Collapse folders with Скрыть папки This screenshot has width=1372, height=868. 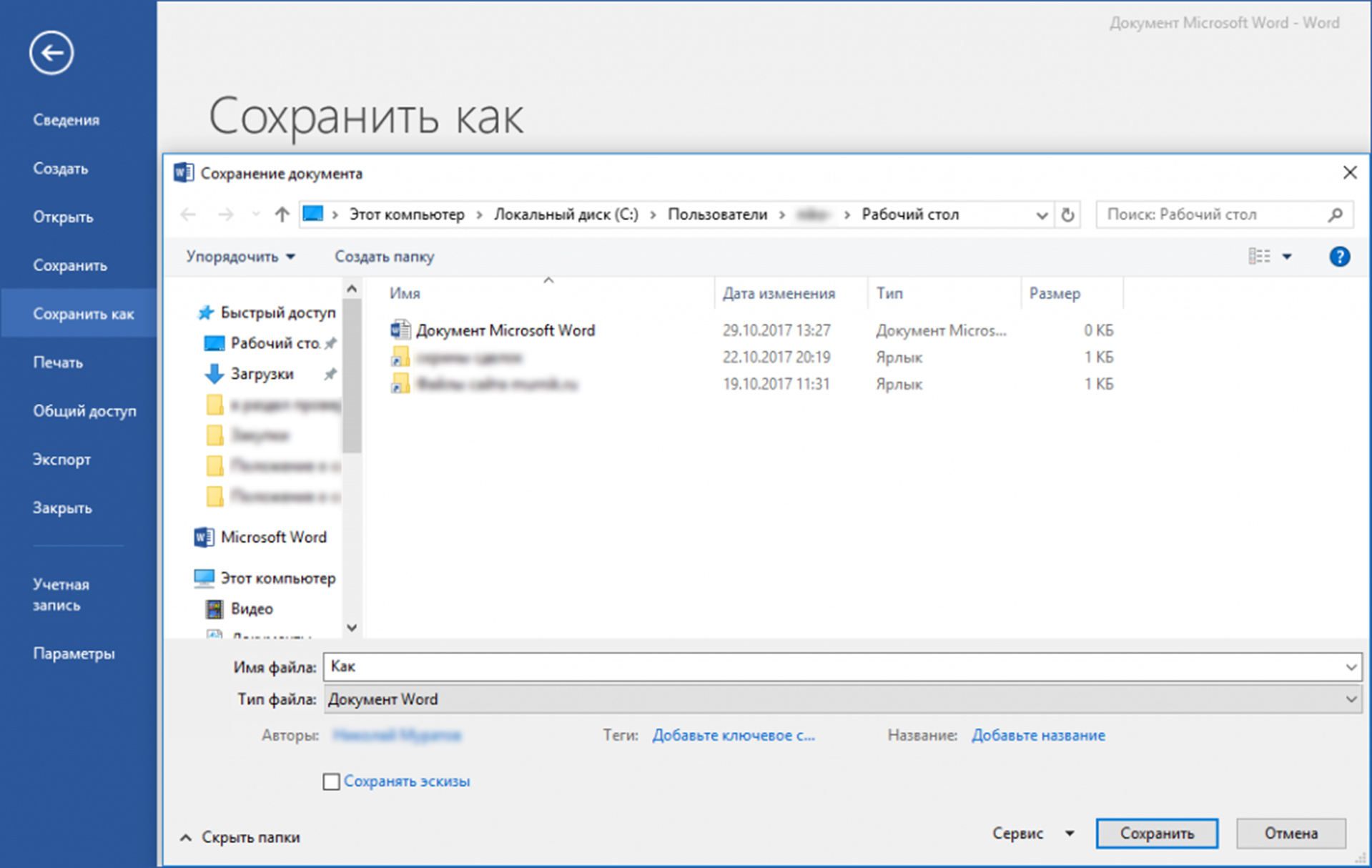240,837
